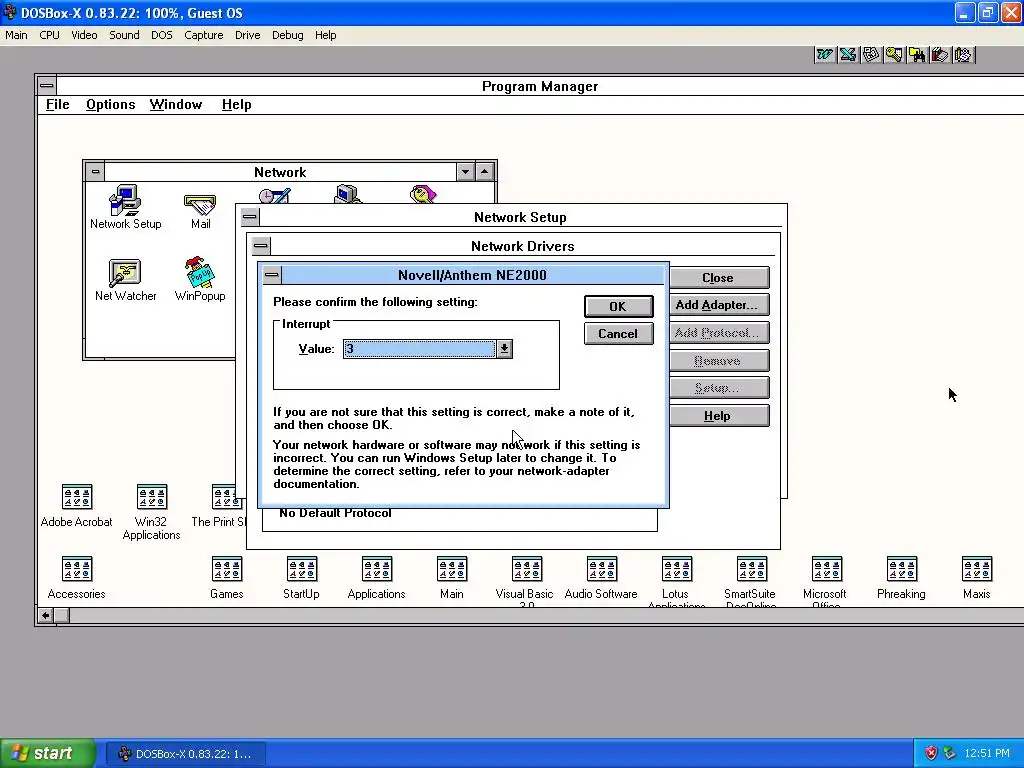Launch the Net Watcher icon
This screenshot has width=1024, height=768.
click(x=125, y=280)
